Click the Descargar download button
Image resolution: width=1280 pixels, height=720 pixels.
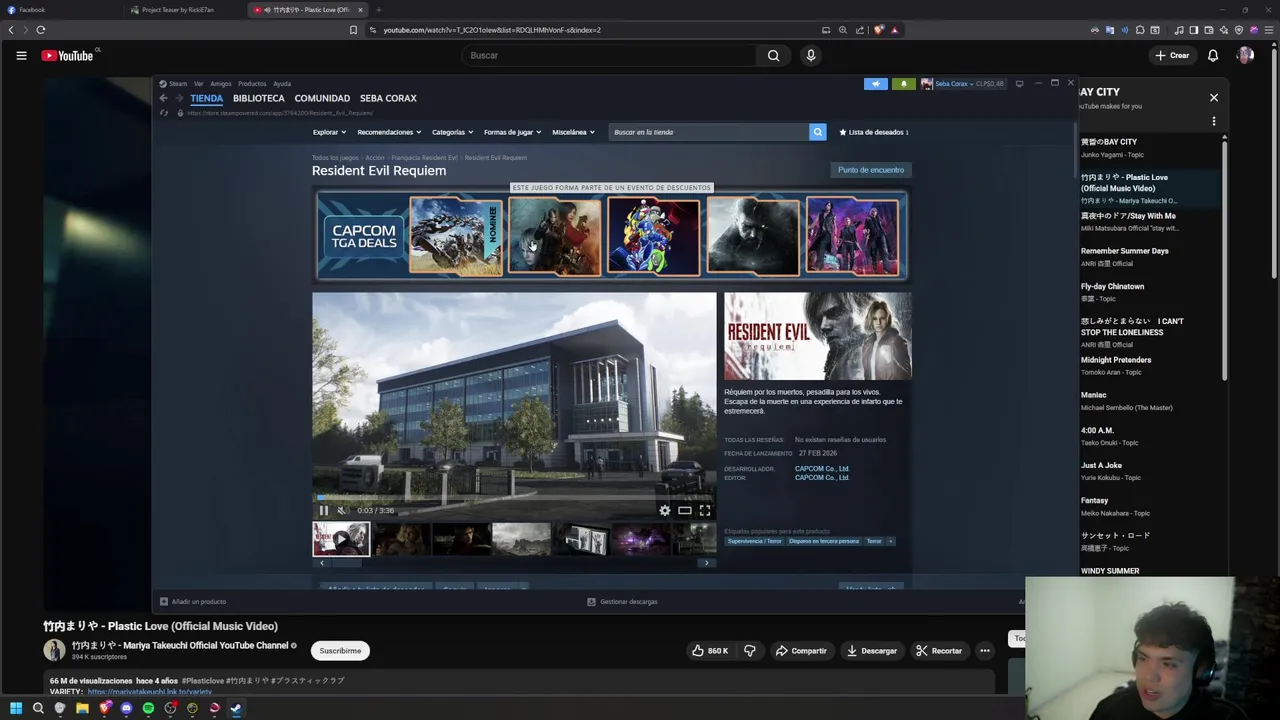point(872,651)
